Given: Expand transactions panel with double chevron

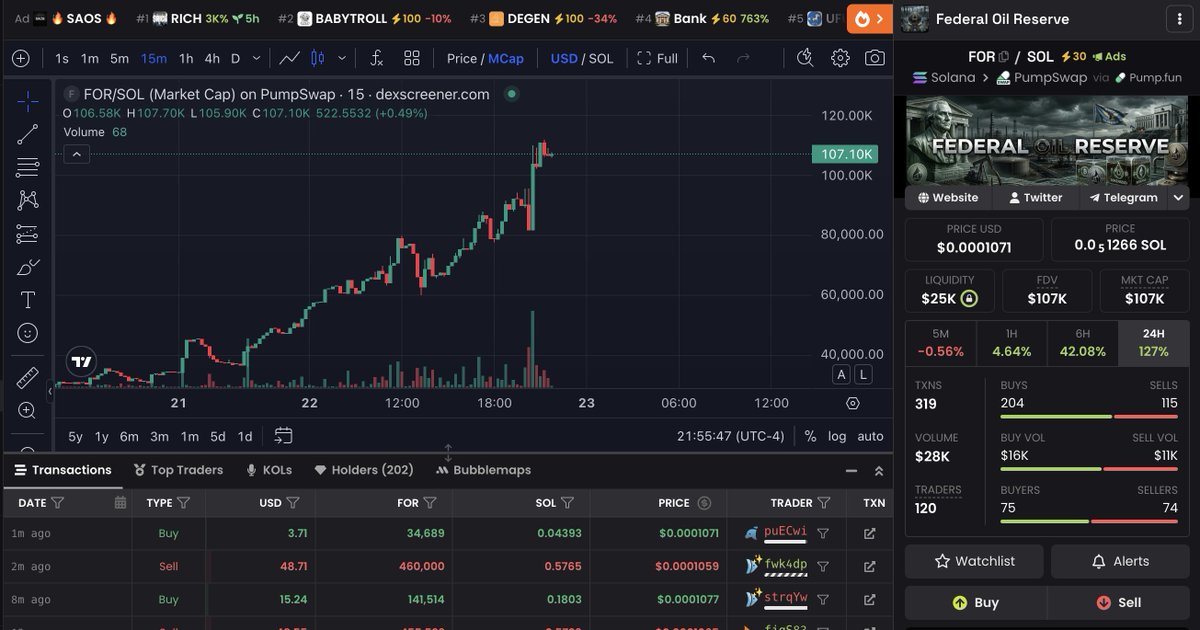Looking at the screenshot, I should (x=878, y=471).
